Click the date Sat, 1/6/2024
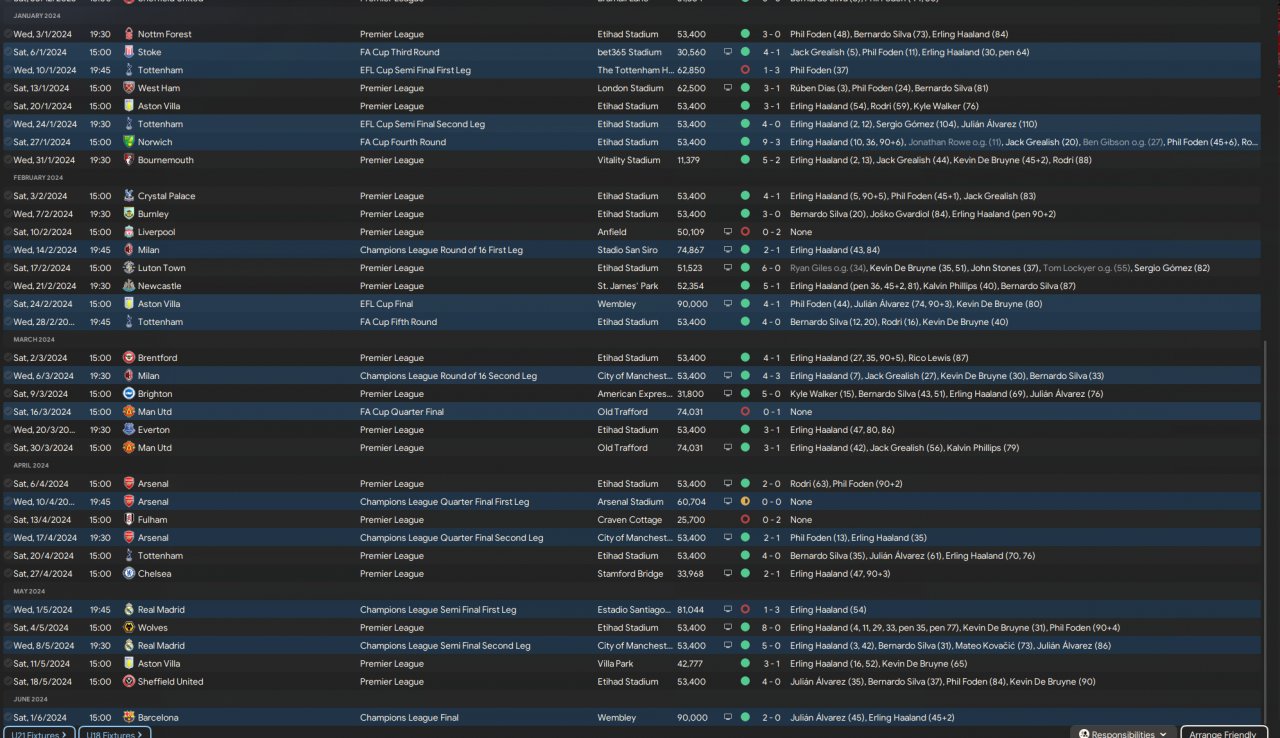This screenshot has width=1280, height=738. pos(40,718)
